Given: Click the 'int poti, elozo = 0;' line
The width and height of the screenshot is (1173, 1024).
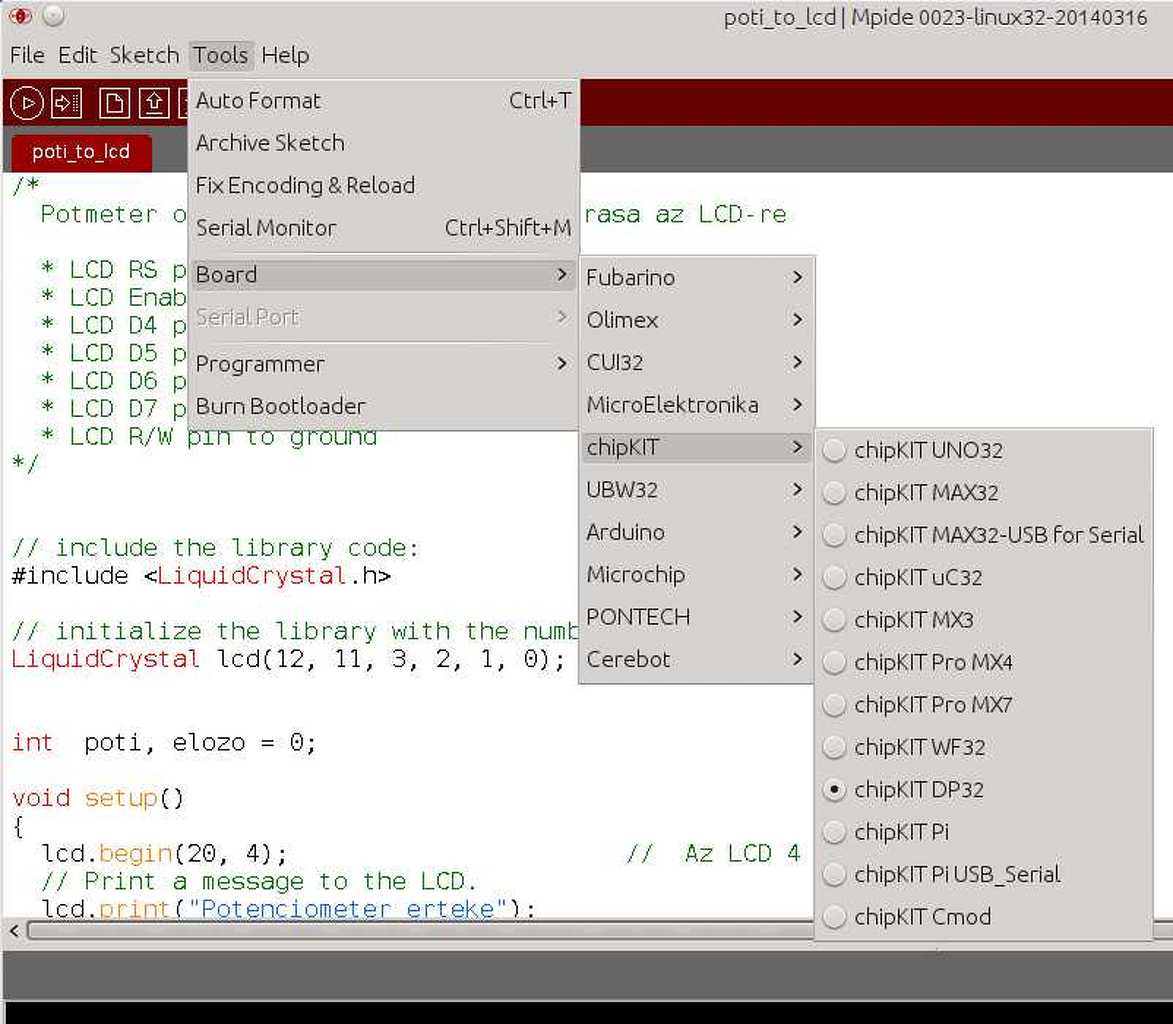Looking at the screenshot, I should 164,743.
